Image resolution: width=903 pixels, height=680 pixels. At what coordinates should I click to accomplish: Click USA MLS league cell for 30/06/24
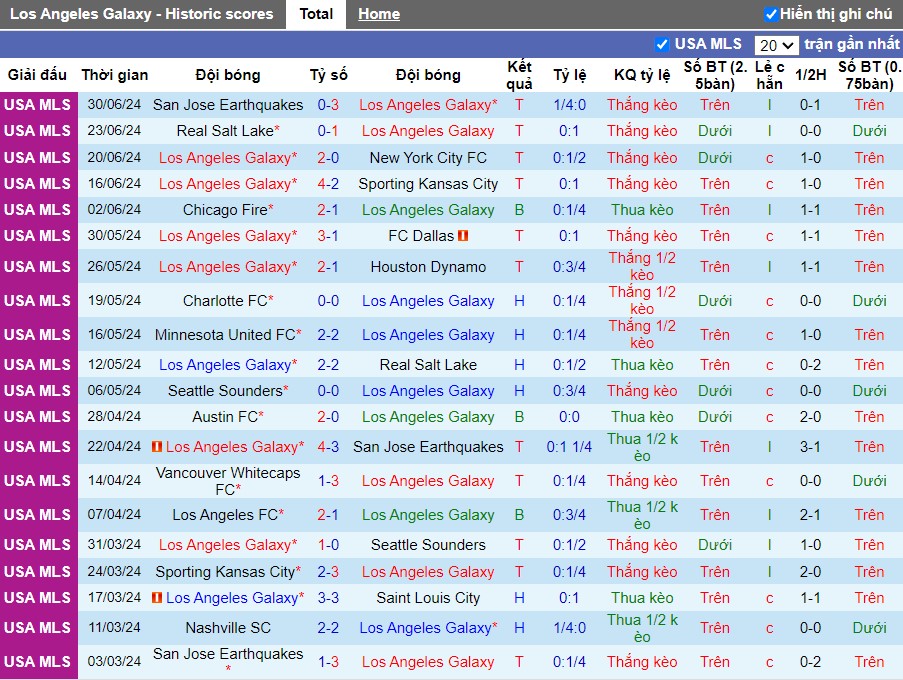click(x=38, y=105)
